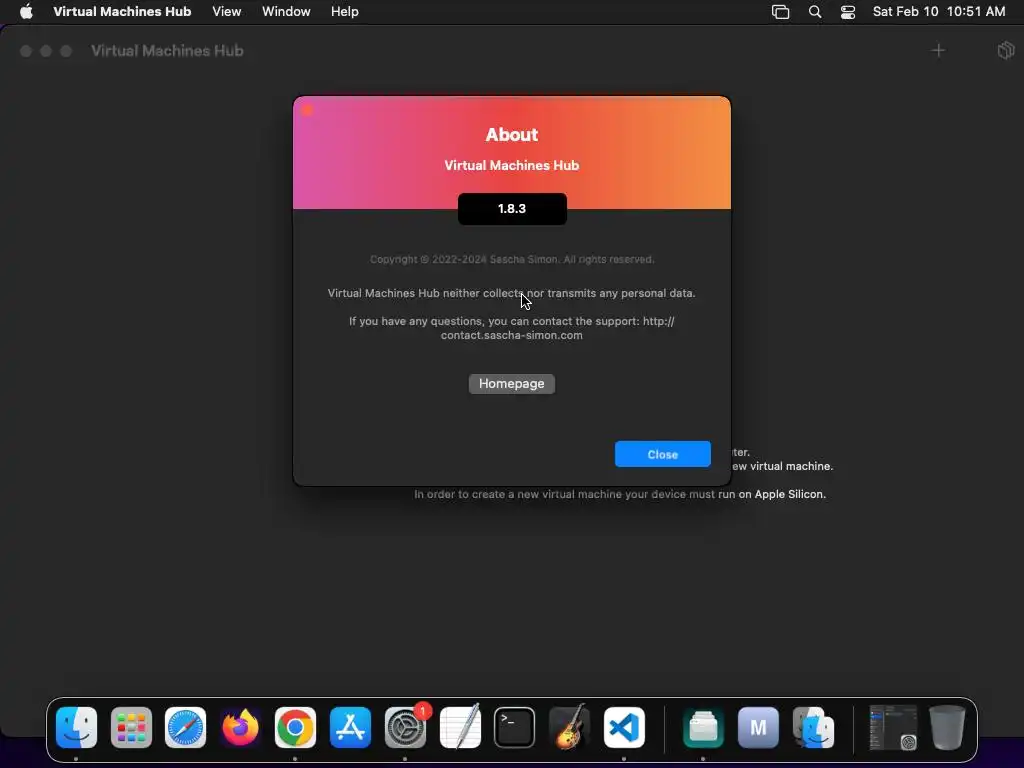Open the Trash from the Dock

coord(947,728)
